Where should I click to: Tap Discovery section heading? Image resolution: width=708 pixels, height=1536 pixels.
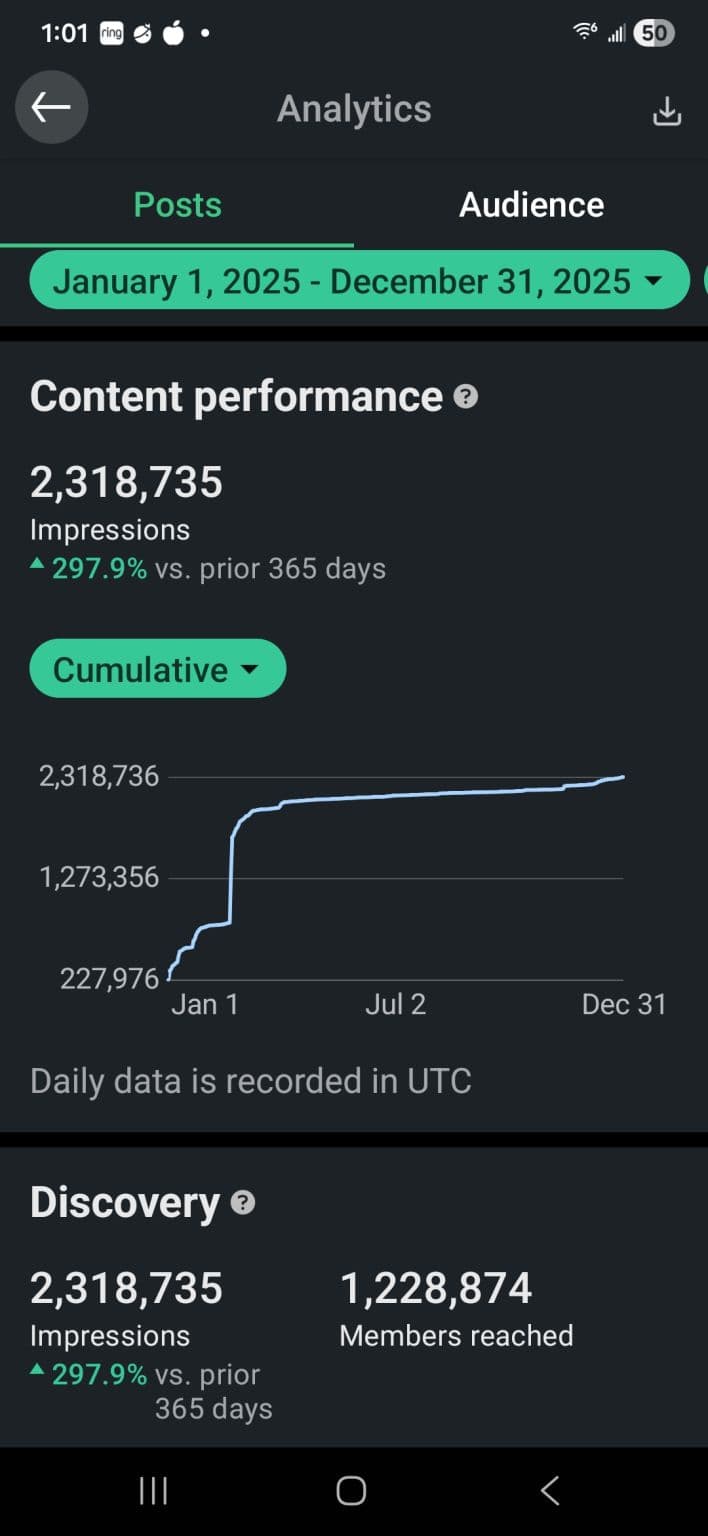[x=124, y=1203]
